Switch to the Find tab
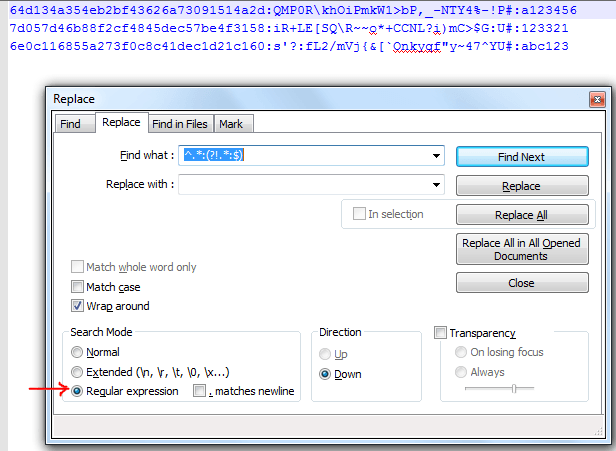This screenshot has width=616, height=451. point(71,124)
